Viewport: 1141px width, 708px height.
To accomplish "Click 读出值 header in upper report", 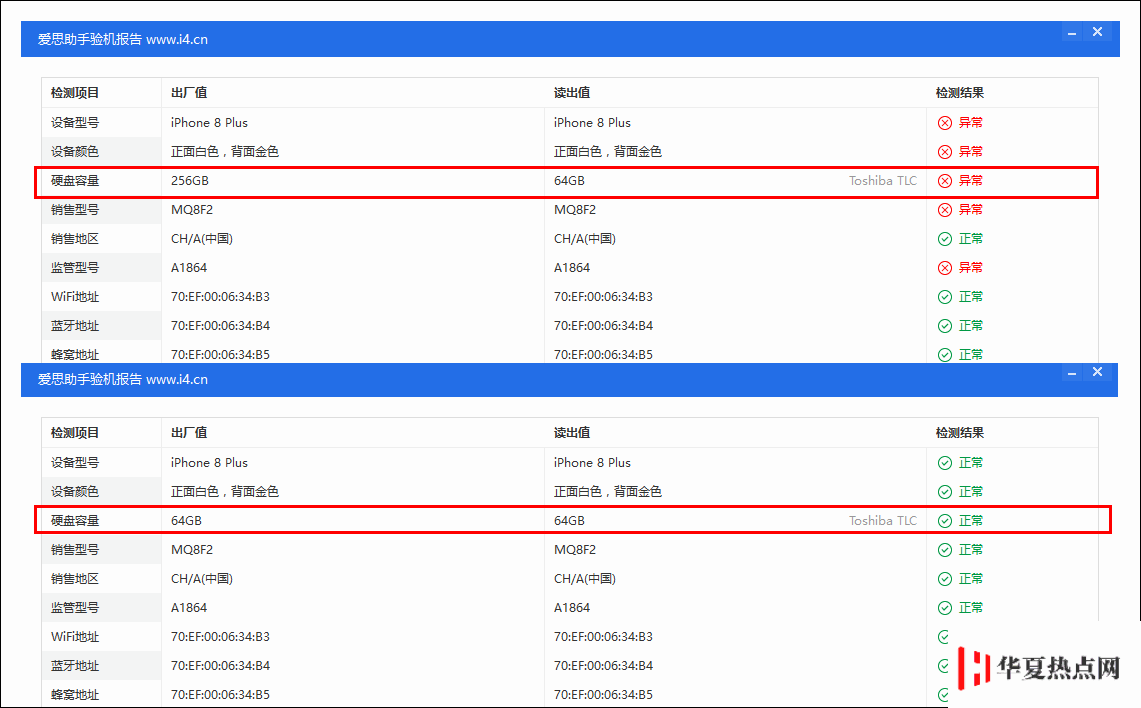I will (x=572, y=93).
